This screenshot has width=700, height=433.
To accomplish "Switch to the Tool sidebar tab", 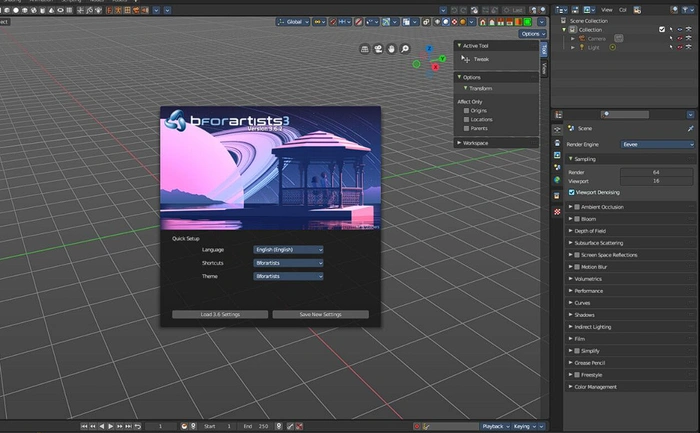I will (x=544, y=50).
